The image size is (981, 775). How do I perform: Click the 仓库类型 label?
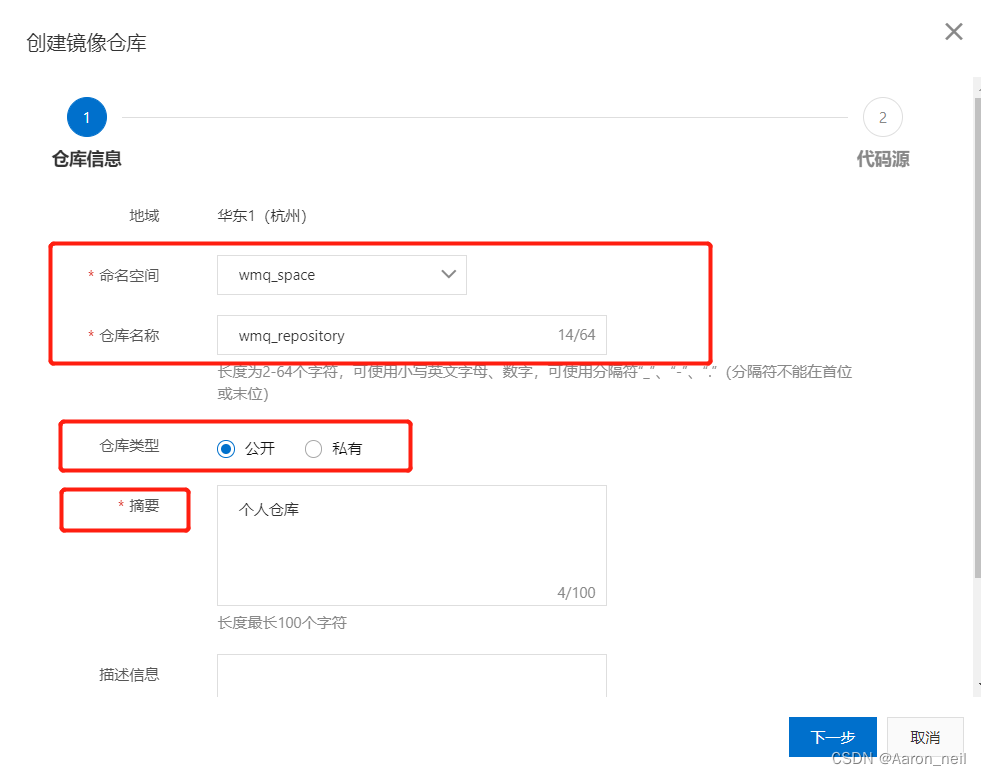(x=130, y=446)
